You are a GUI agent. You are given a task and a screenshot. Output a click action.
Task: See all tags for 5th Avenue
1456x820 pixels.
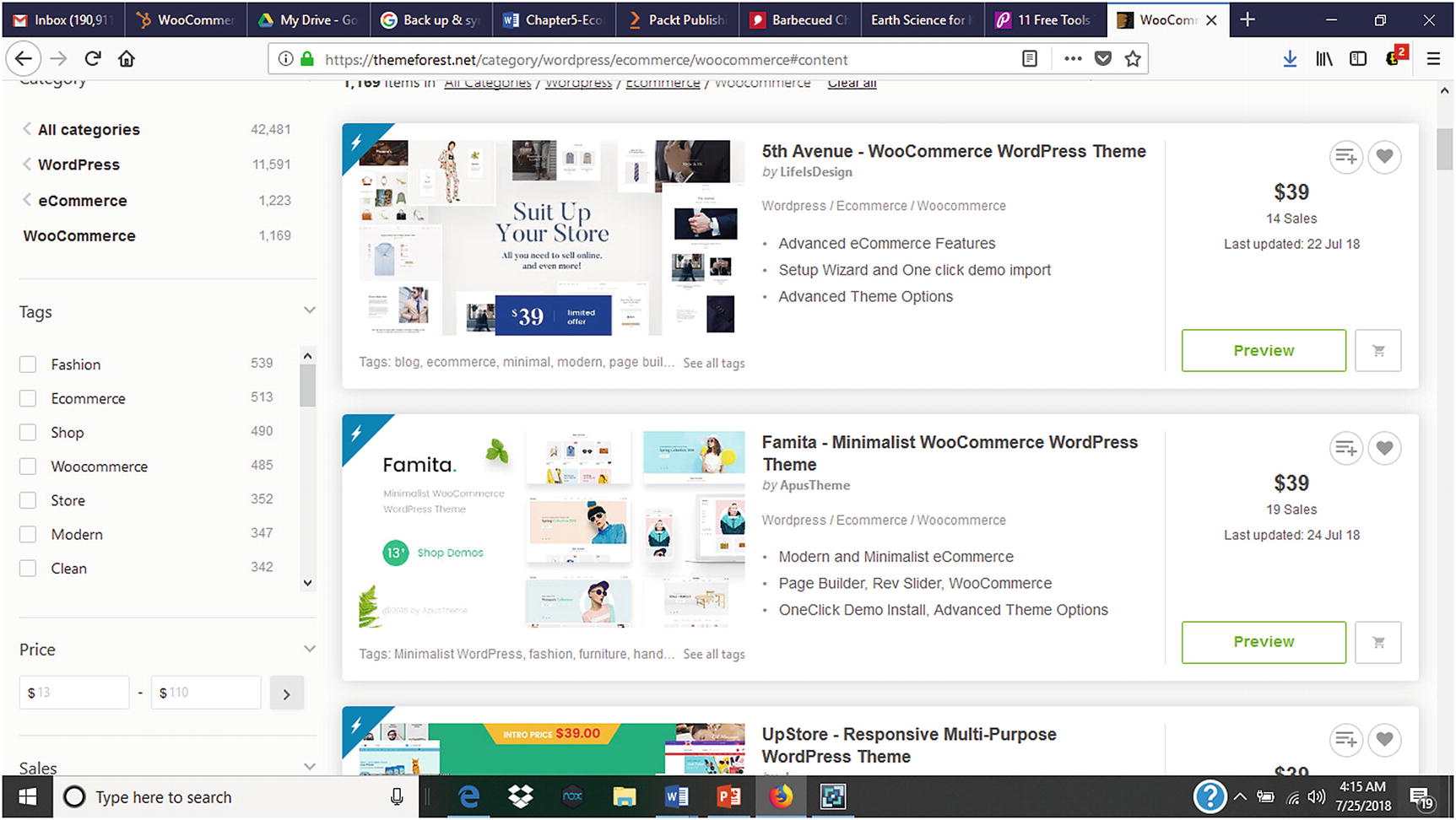tap(714, 363)
